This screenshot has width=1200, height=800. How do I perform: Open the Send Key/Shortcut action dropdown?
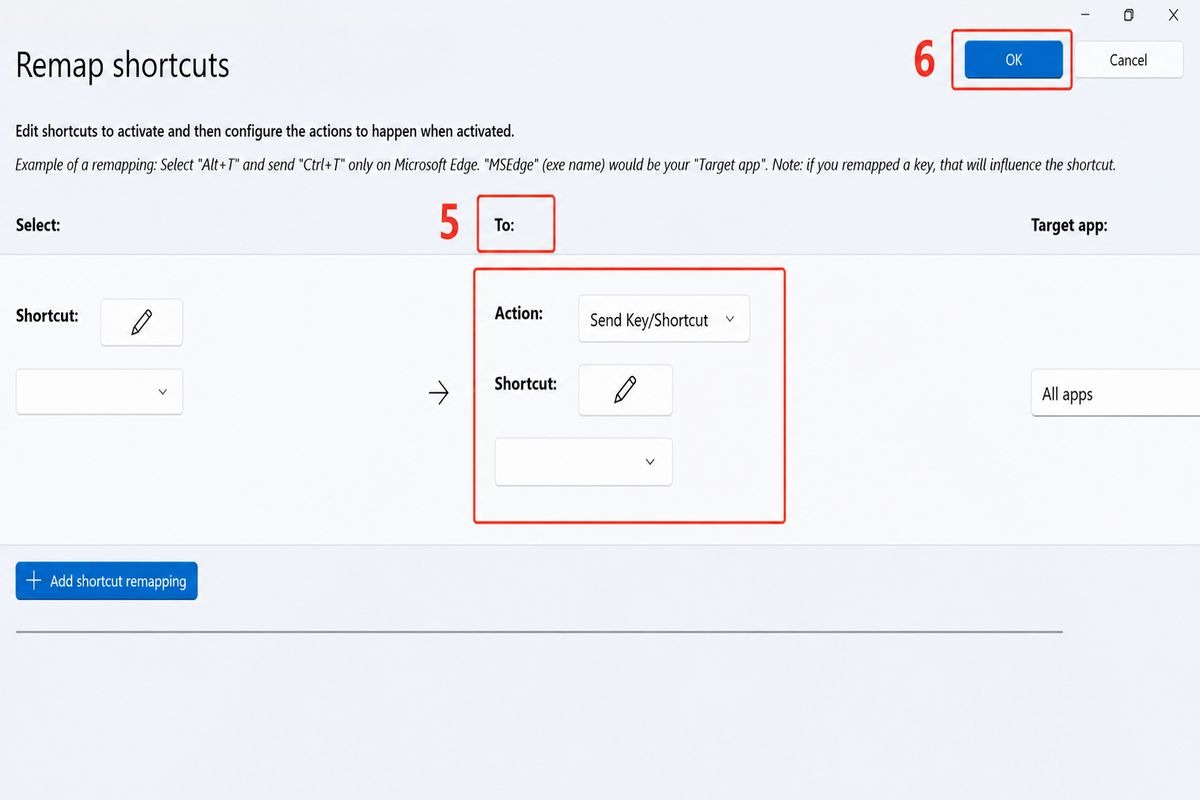point(664,320)
